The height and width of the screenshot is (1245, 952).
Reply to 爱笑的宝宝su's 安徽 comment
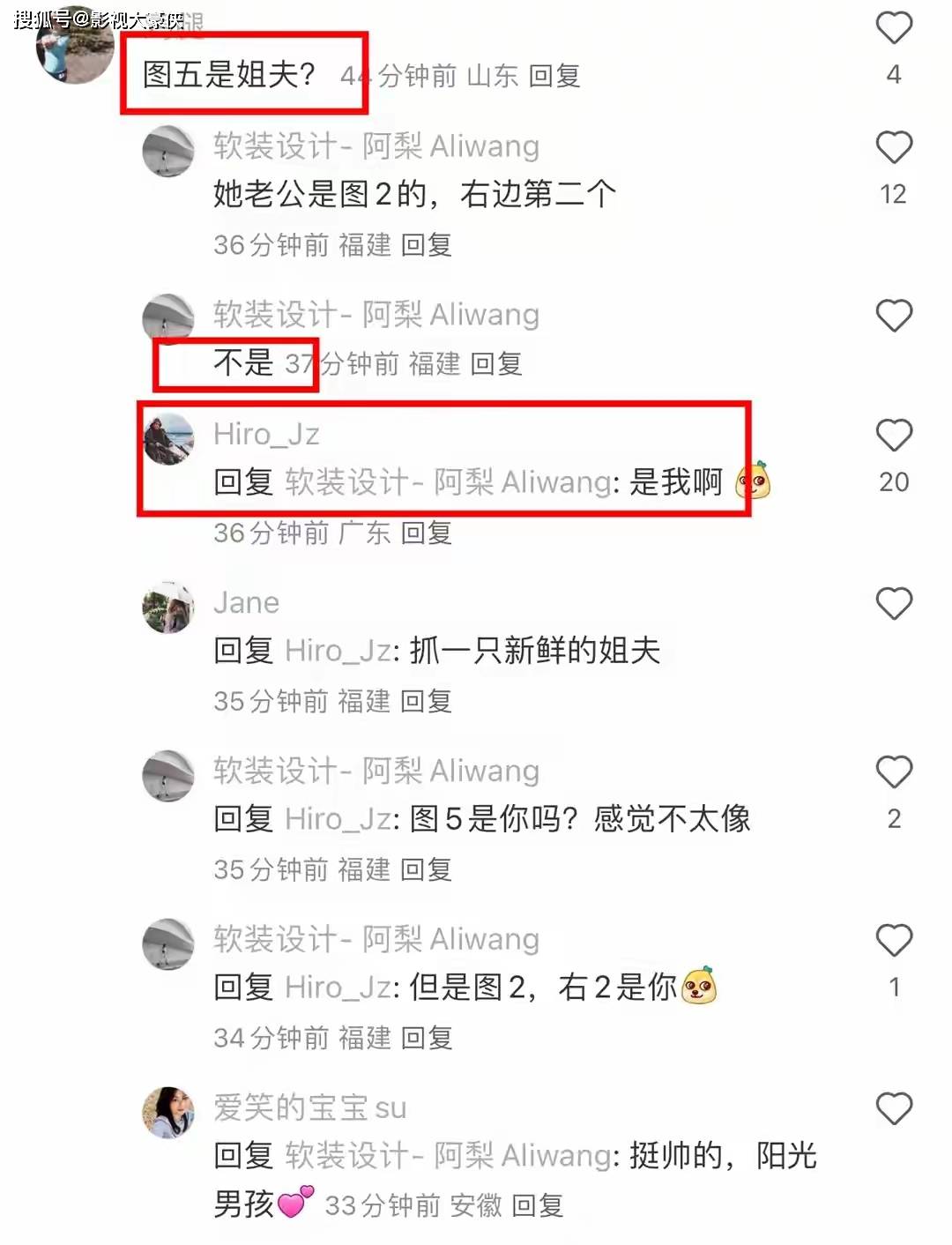[x=537, y=1205]
